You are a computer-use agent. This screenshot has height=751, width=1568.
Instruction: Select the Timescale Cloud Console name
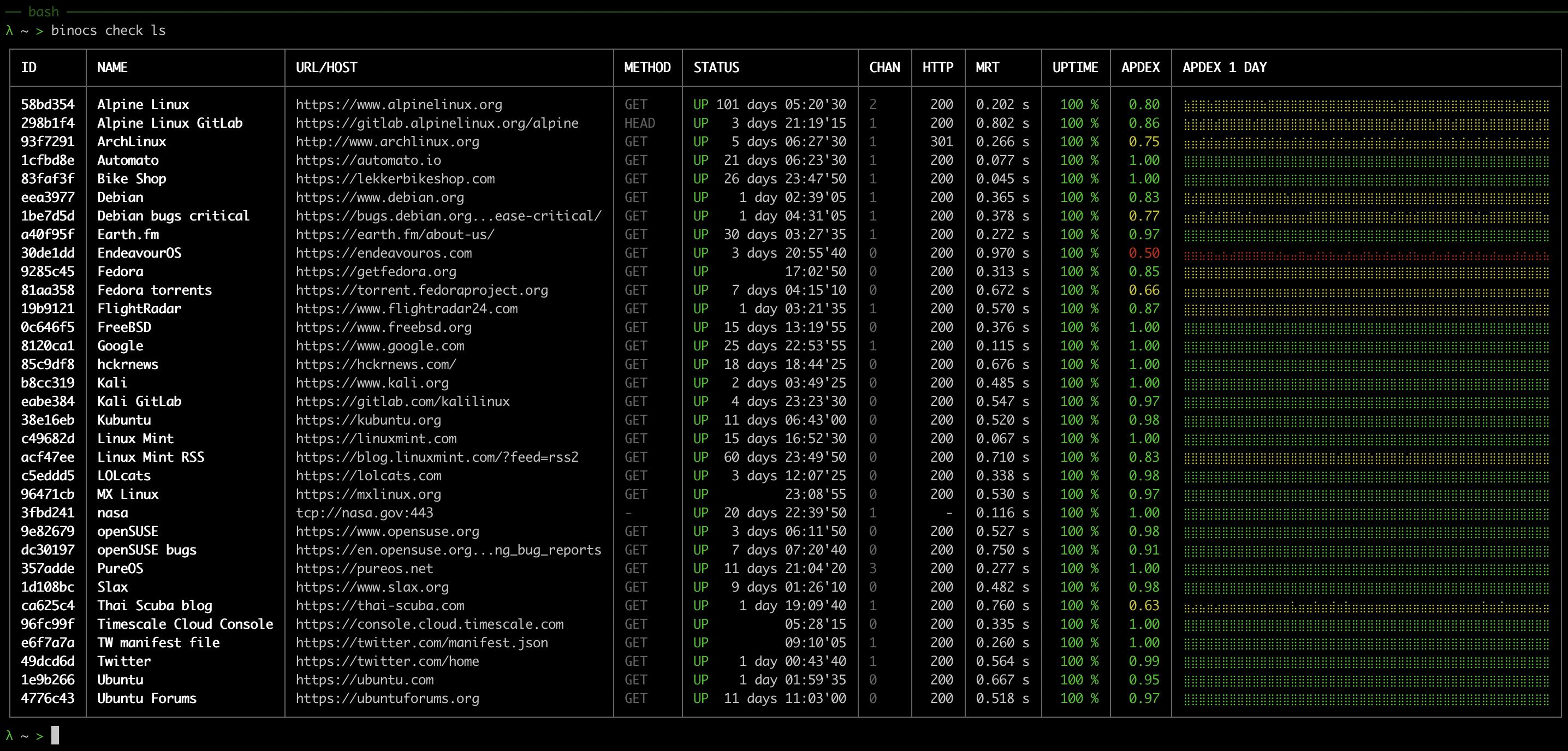(x=185, y=624)
